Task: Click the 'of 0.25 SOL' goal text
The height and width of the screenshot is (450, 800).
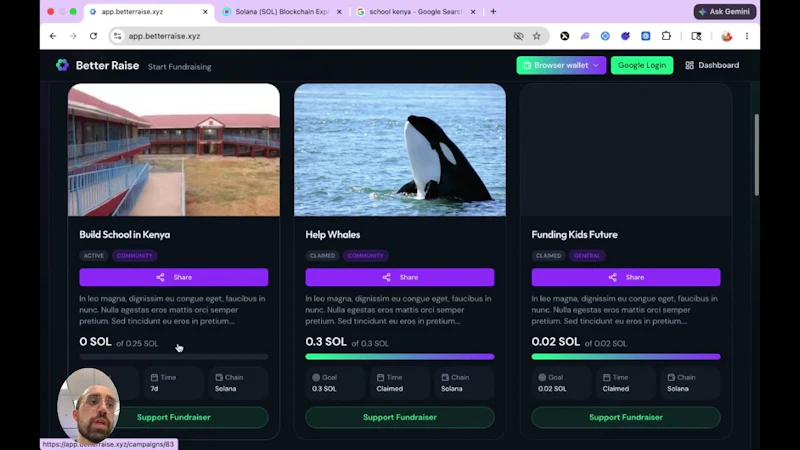Action: [x=137, y=344]
